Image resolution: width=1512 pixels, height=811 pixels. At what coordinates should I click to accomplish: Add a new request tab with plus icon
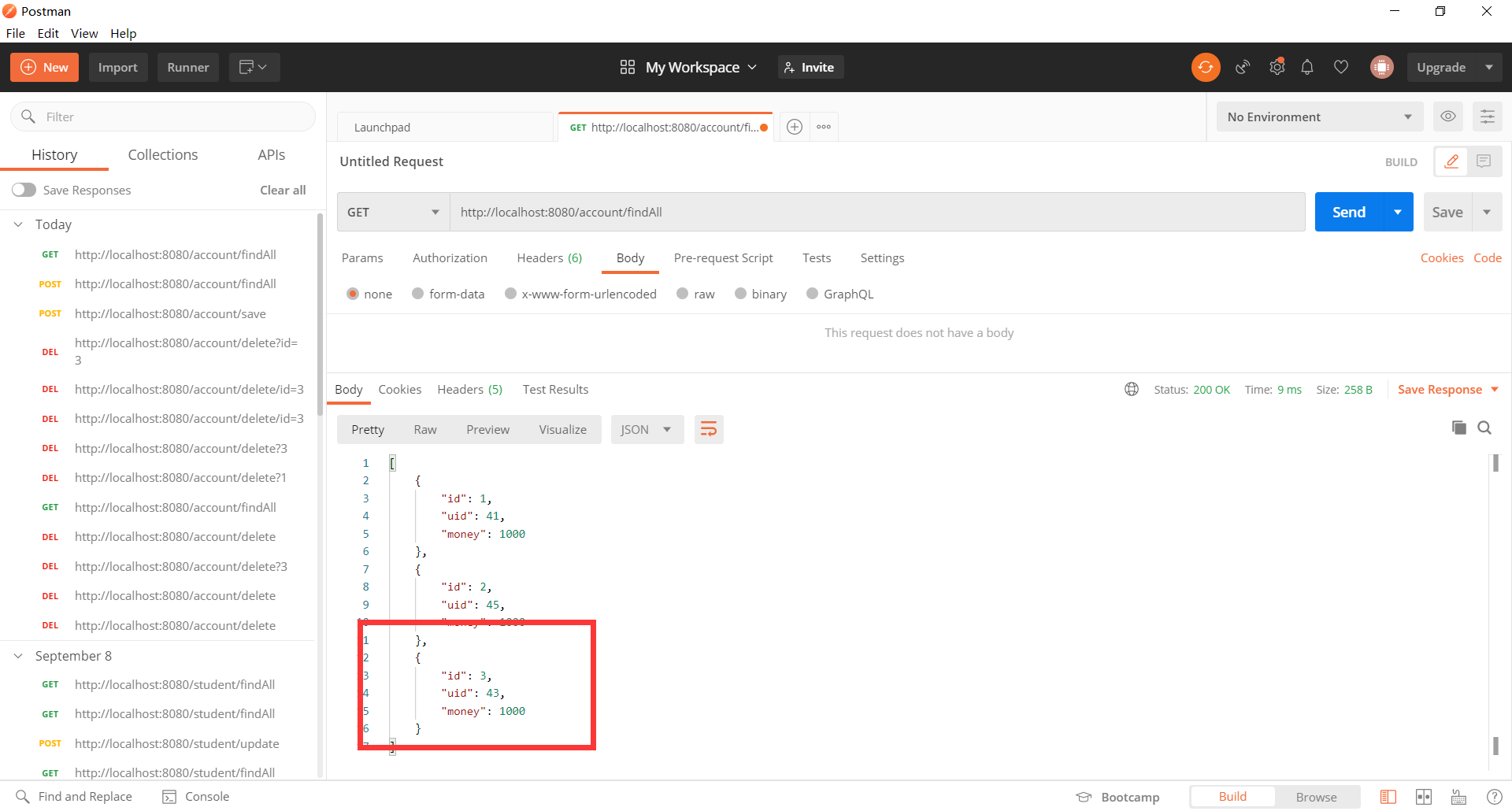tap(795, 127)
